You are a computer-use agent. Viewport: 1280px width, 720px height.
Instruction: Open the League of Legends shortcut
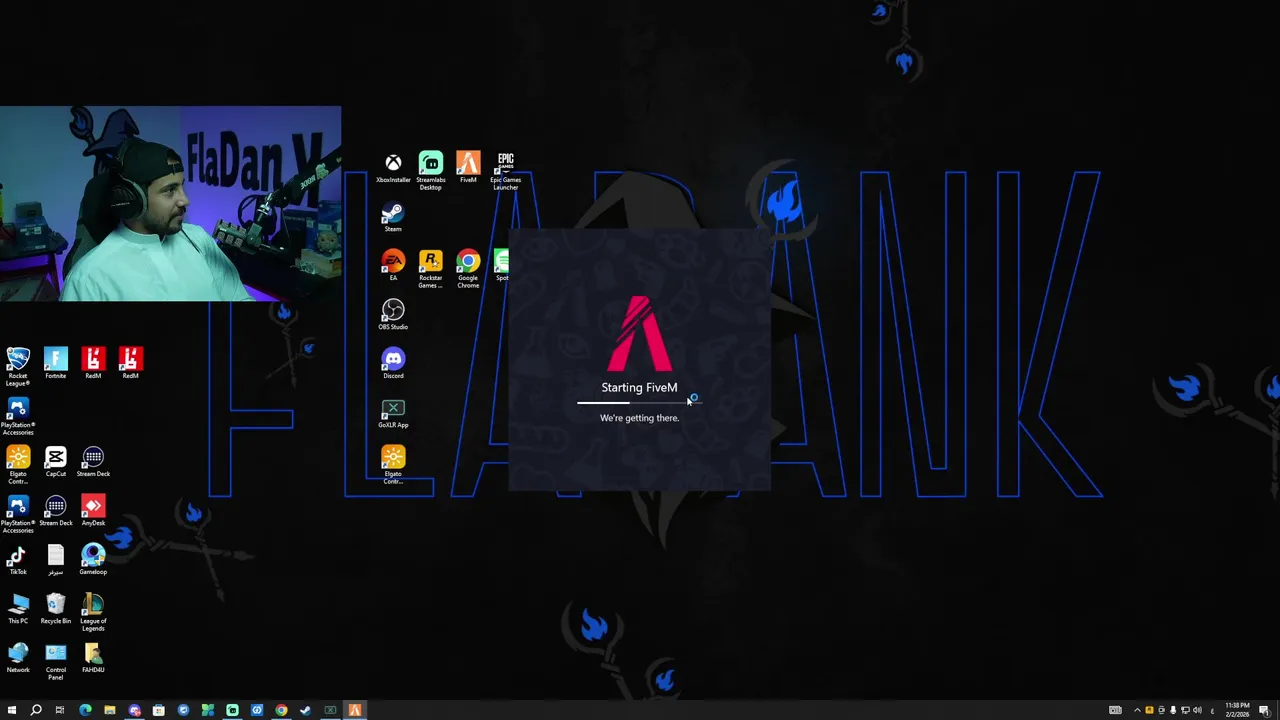pos(93,611)
